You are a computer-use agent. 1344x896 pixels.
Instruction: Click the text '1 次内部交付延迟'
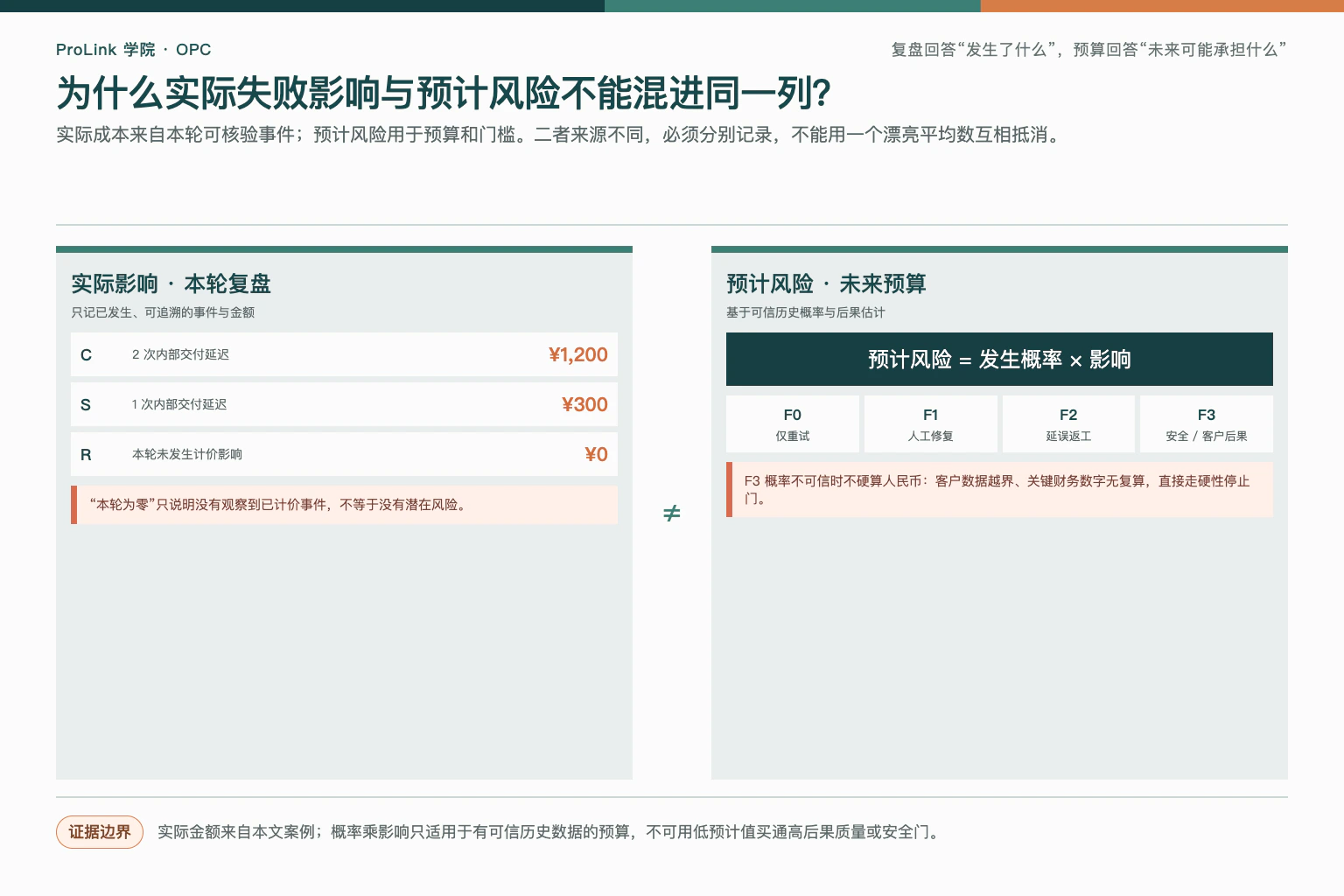pos(179,404)
